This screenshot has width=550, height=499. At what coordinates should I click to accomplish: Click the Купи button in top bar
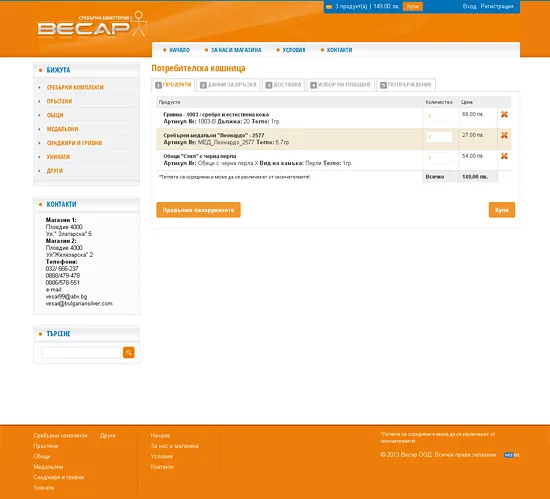click(412, 6)
